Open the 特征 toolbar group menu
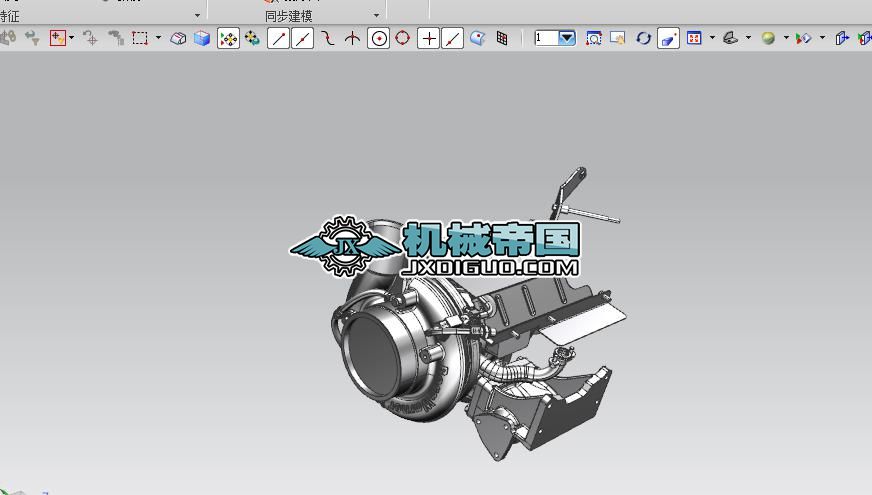The image size is (872, 495). [x=197, y=16]
